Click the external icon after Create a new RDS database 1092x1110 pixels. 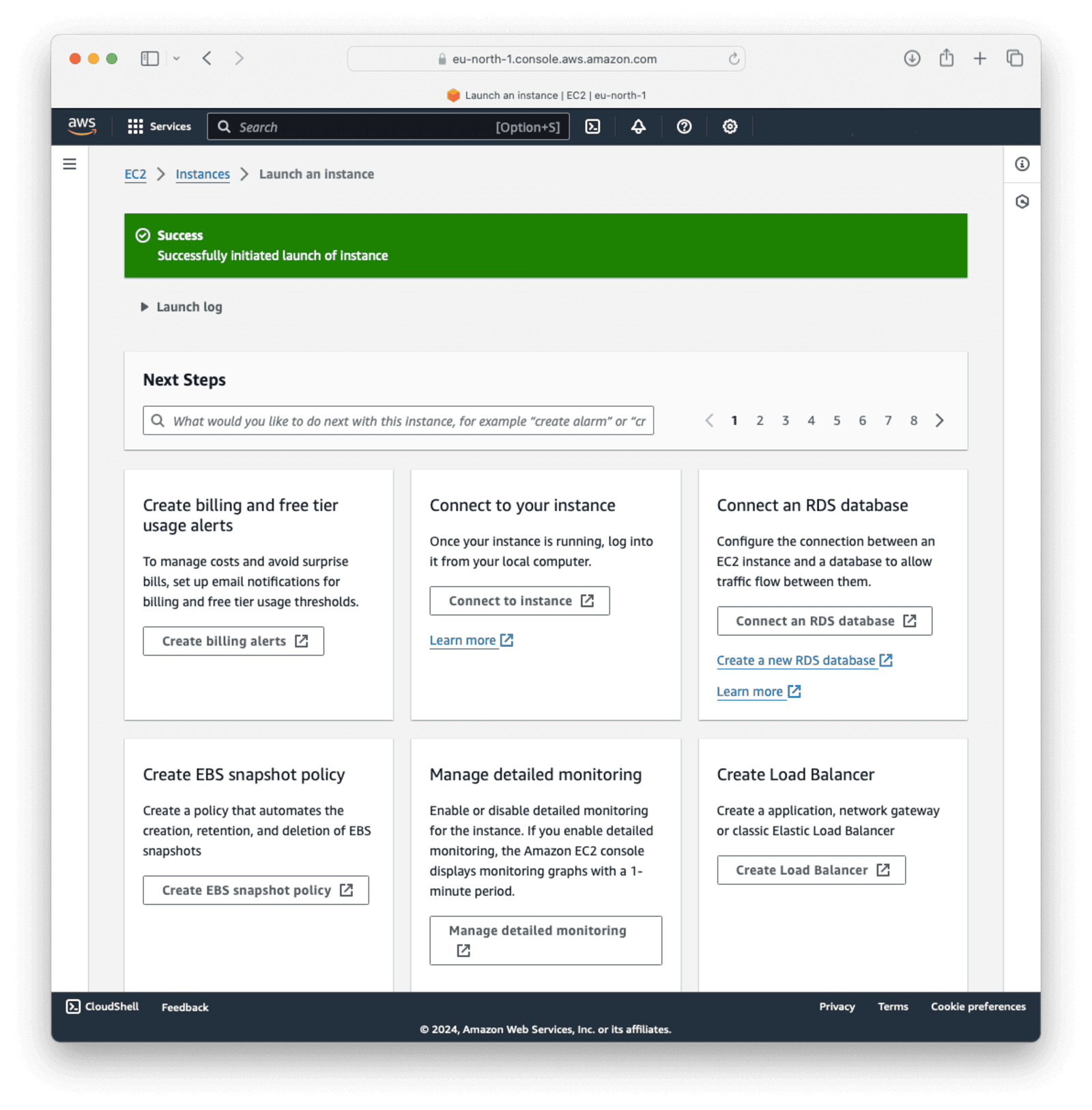(886, 660)
